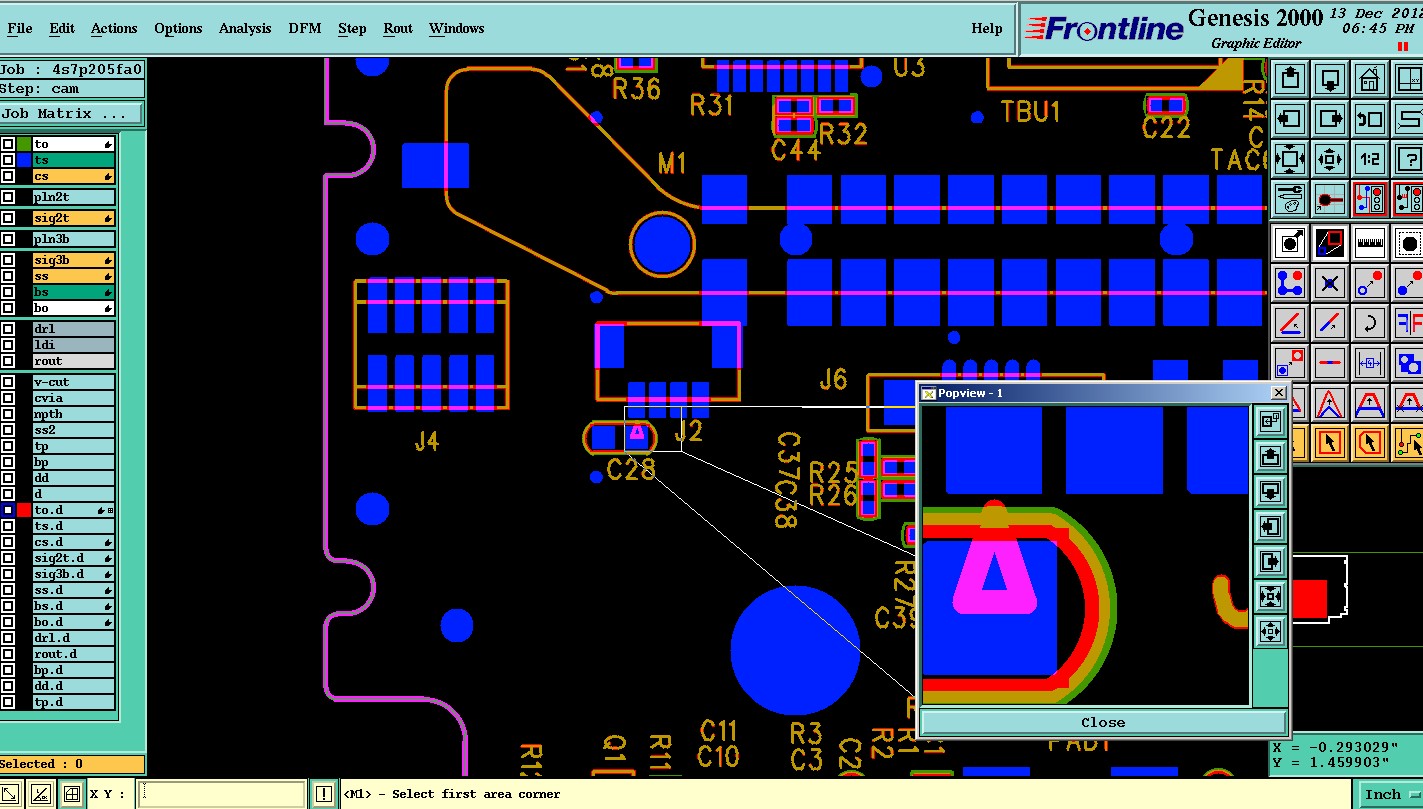Click the question mark help icon
The width and height of the screenshot is (1423, 809).
pyautogui.click(x=1408, y=159)
